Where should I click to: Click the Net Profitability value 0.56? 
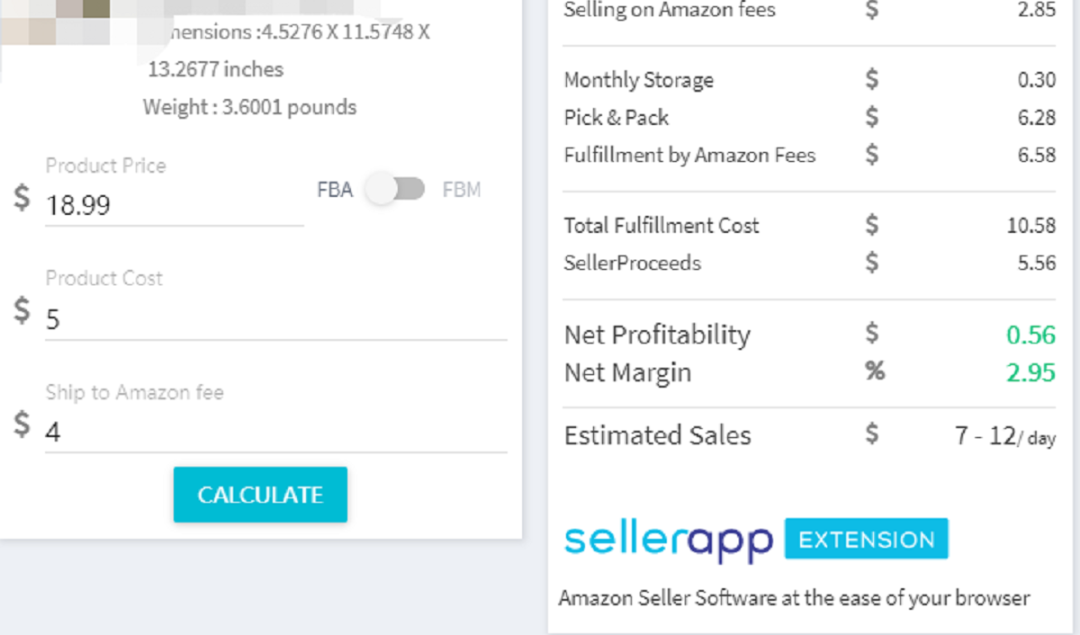pos(1030,335)
